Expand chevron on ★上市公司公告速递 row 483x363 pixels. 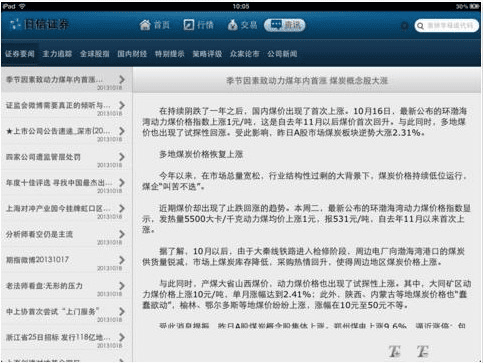122,131
